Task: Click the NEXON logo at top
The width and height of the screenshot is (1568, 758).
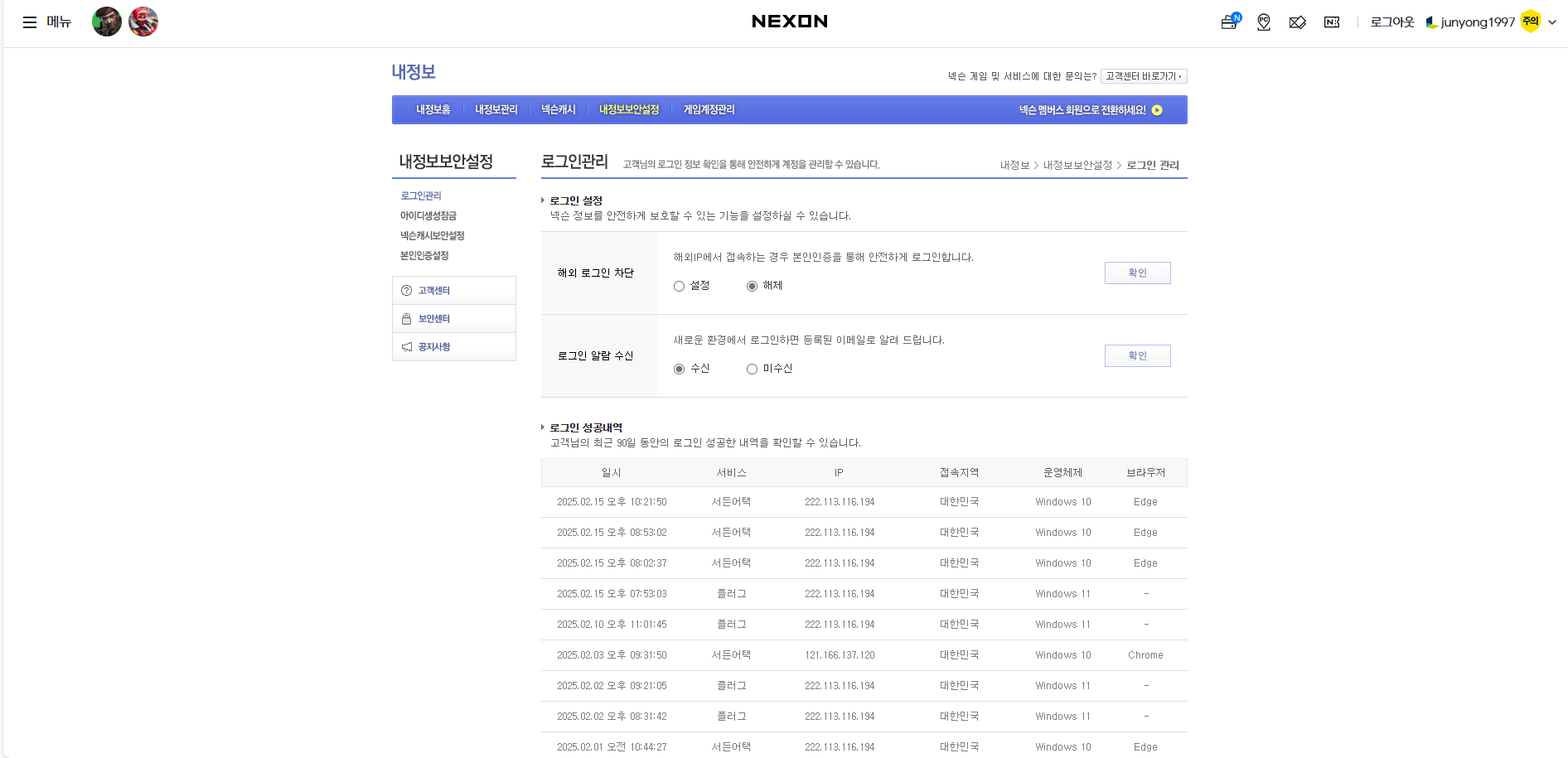Action: coord(789,22)
